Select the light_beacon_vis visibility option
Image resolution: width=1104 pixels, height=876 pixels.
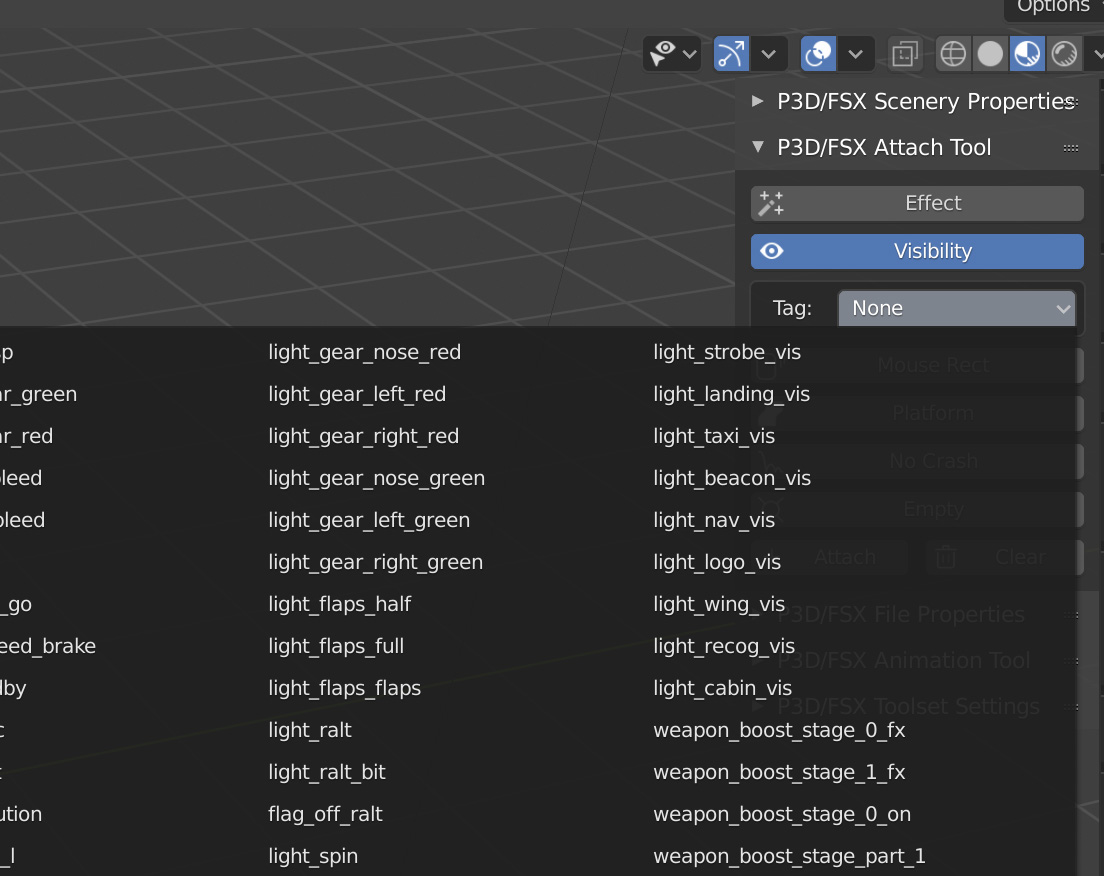732,478
